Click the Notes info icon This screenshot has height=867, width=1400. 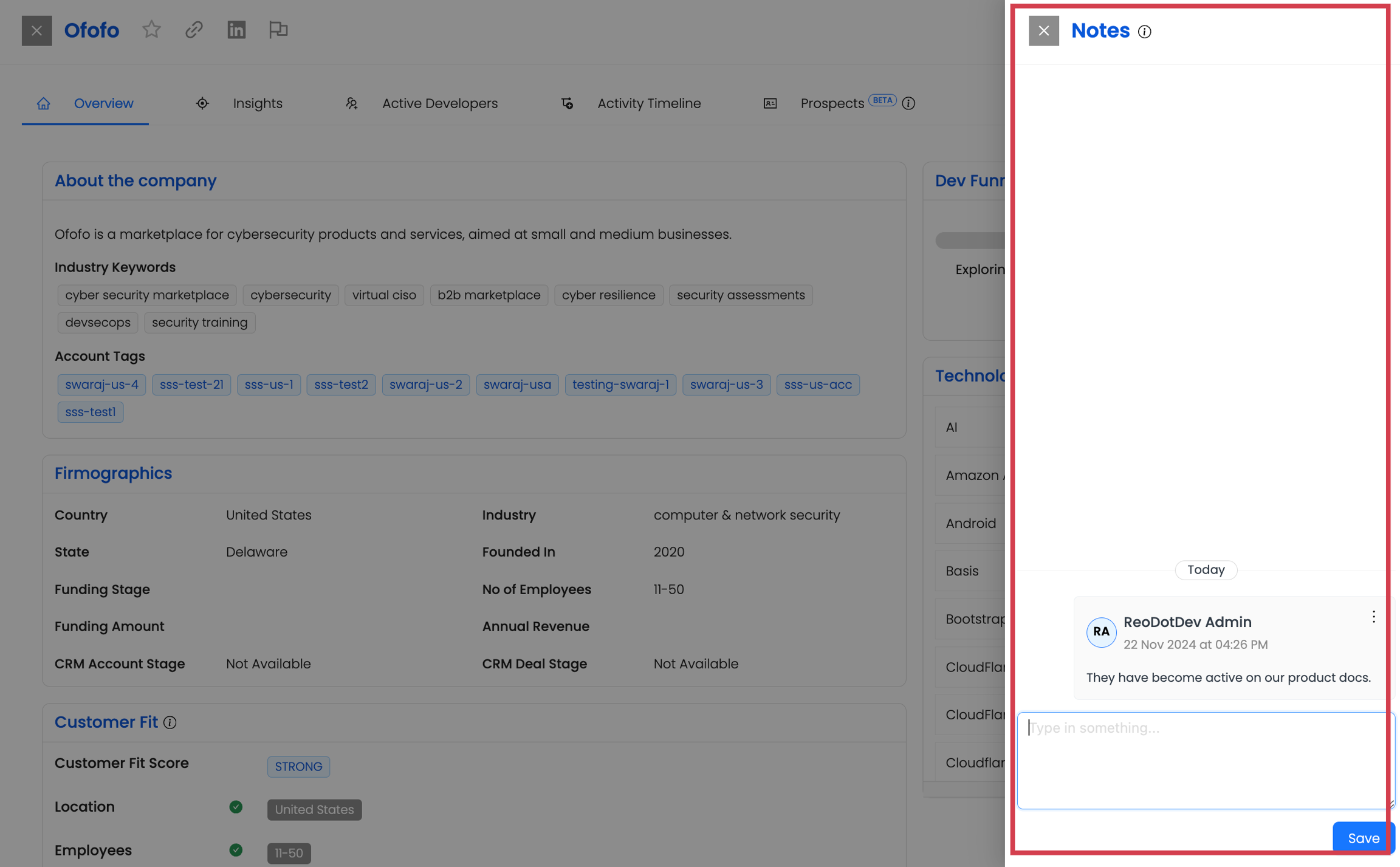point(1144,32)
